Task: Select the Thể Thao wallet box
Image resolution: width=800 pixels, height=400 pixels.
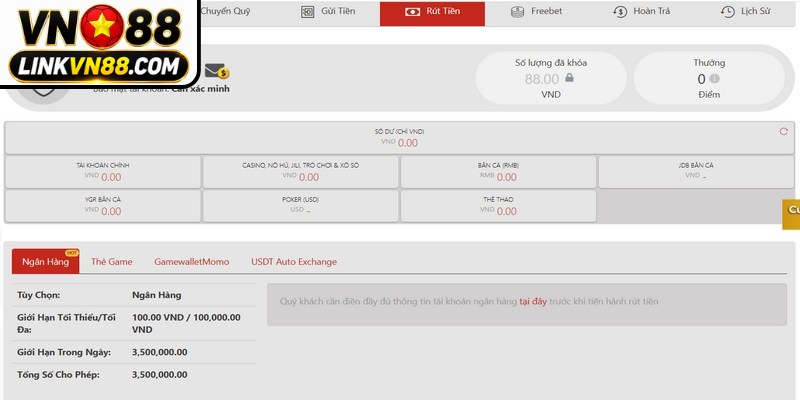Action: tap(498, 206)
